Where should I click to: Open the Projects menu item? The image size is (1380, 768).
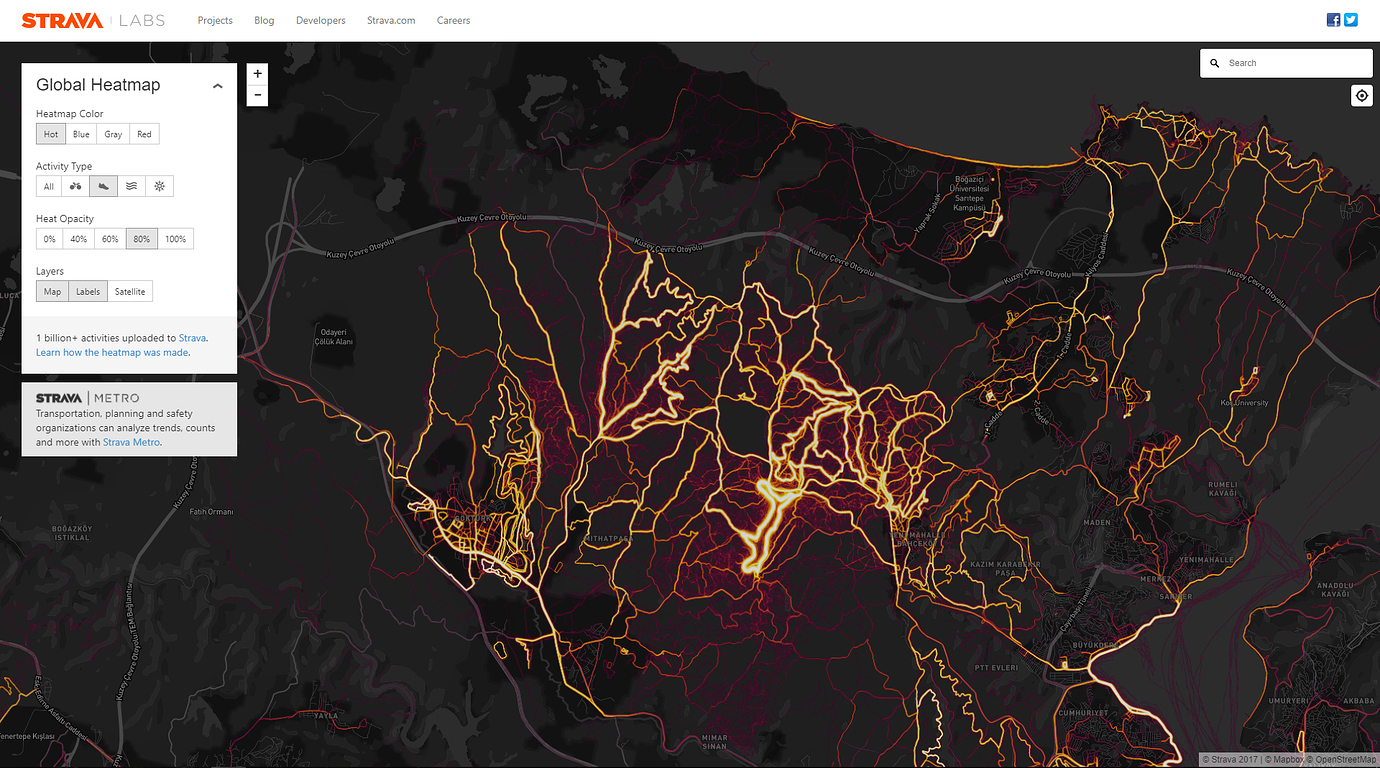pos(215,20)
